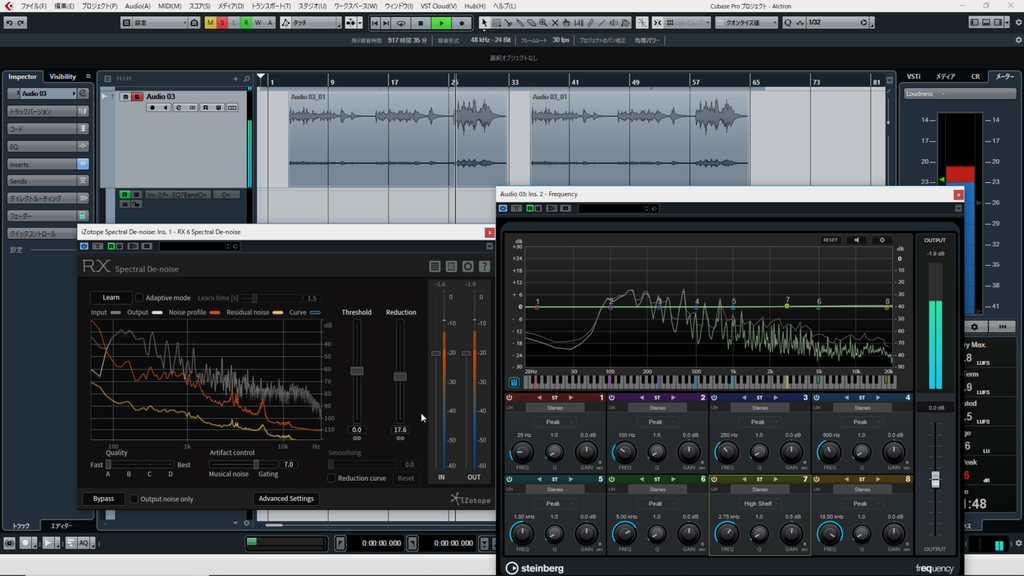
Task: Switch to the VSTi tab in right zone
Action: [914, 76]
